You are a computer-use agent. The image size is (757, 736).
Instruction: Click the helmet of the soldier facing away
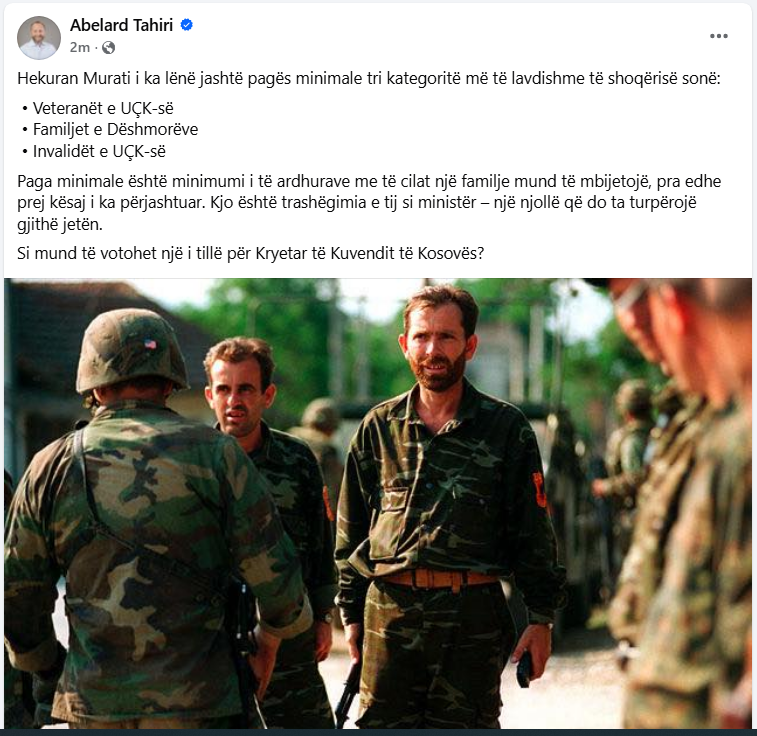coord(131,350)
